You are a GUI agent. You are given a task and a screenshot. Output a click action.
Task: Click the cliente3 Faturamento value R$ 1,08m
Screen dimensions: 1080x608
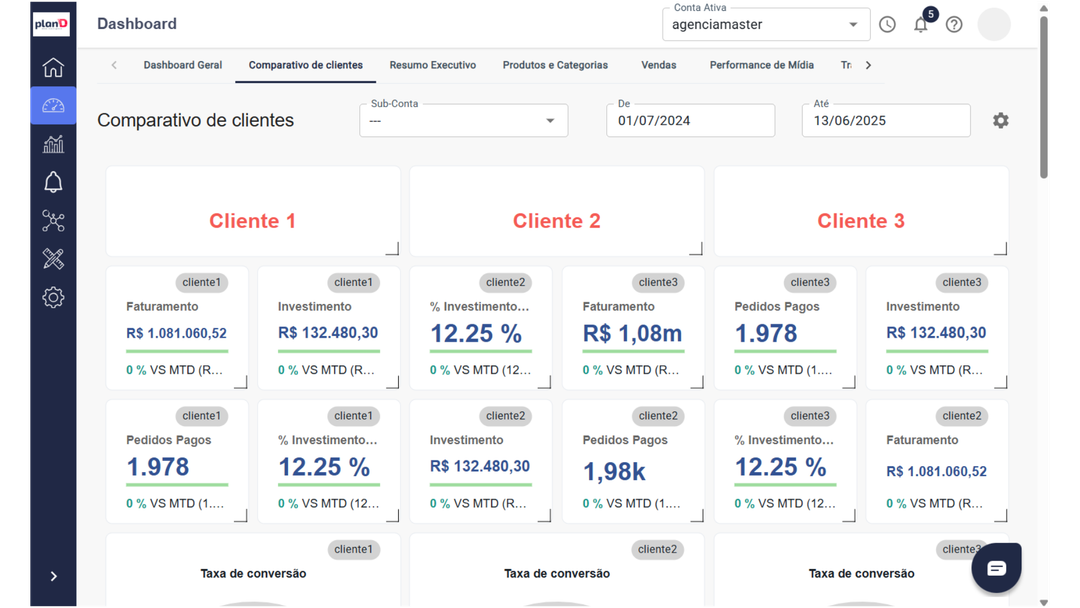click(632, 333)
